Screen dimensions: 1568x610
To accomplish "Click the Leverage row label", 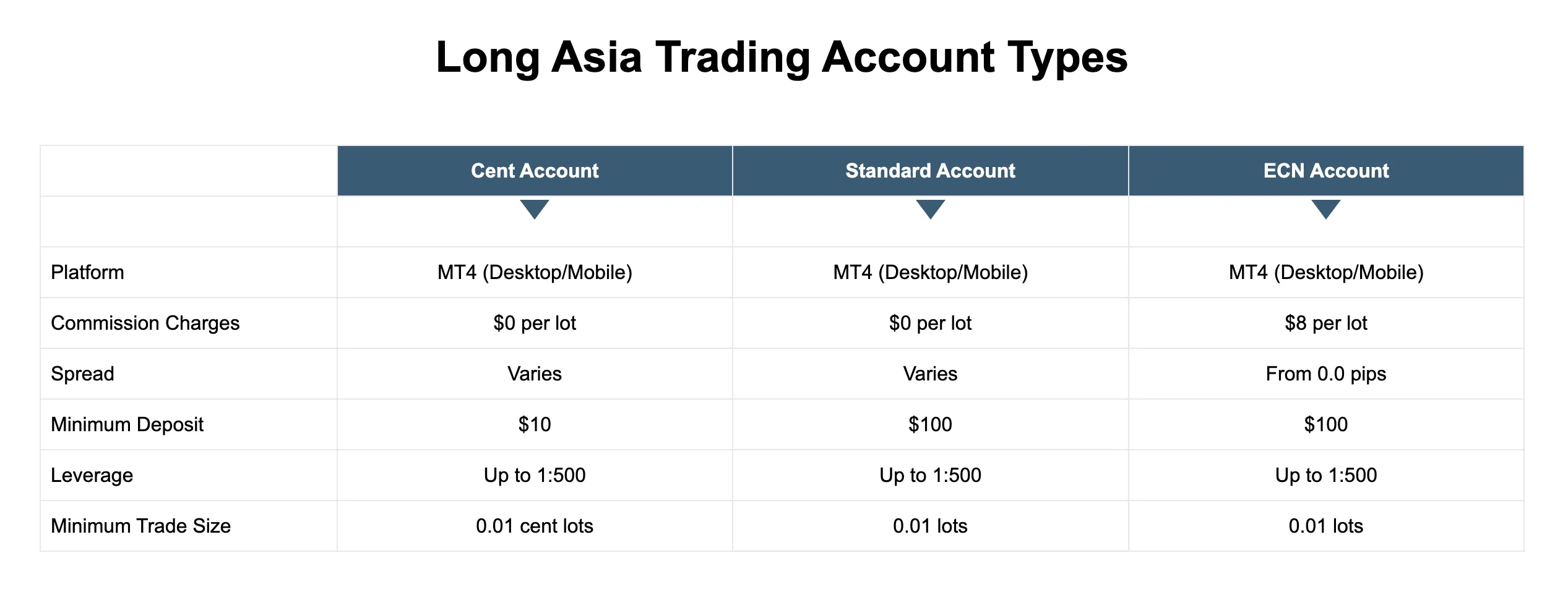I will [x=92, y=475].
